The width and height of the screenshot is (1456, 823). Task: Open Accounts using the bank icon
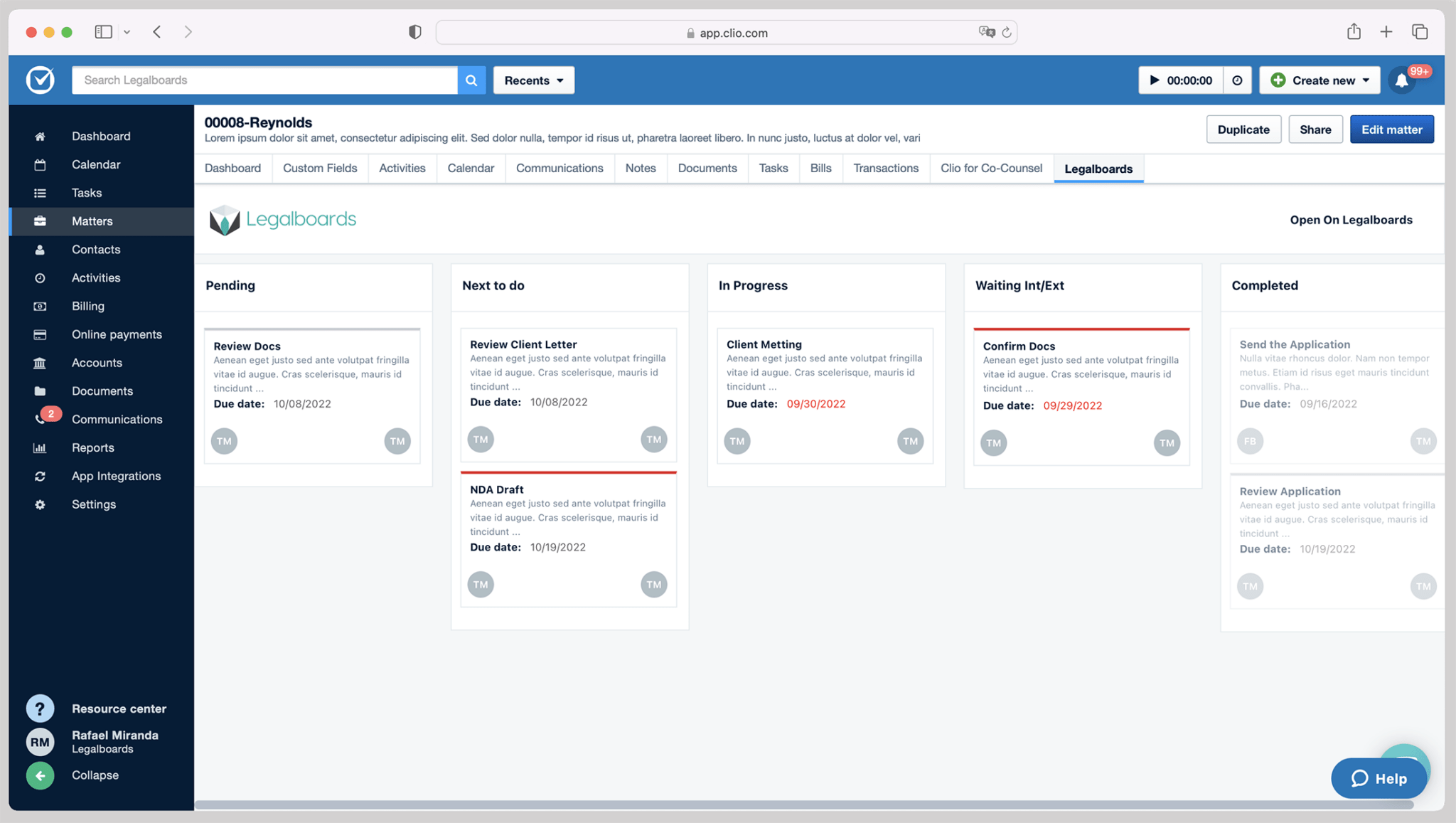click(41, 363)
